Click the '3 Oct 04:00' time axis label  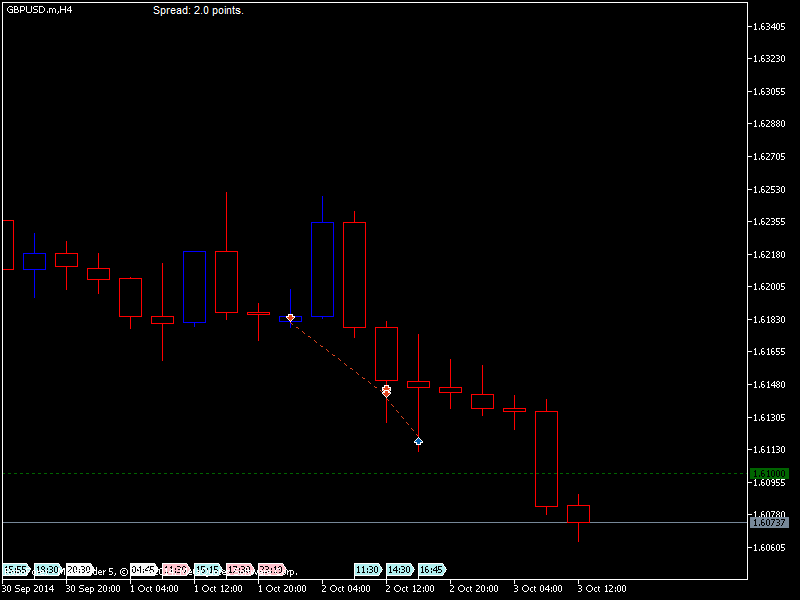pos(538,589)
